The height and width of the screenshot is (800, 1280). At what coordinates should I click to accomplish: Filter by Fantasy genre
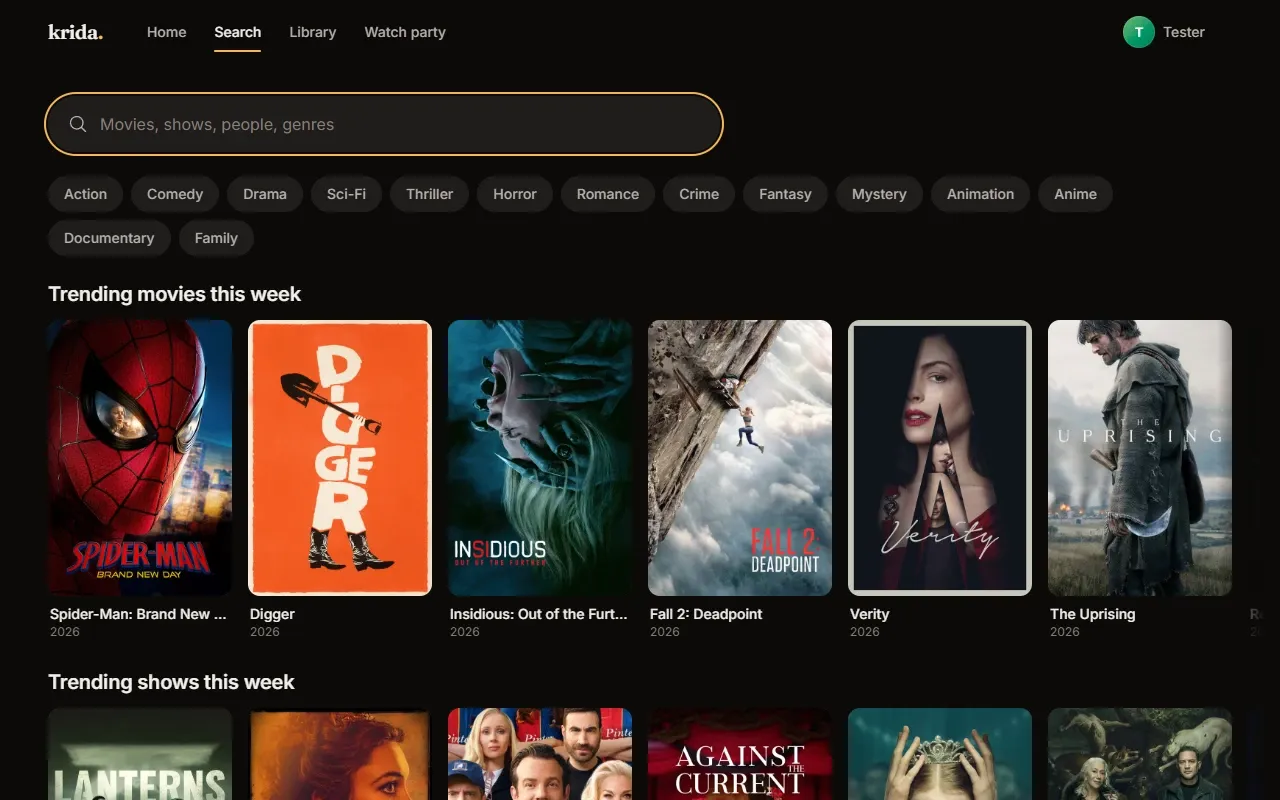click(x=785, y=194)
